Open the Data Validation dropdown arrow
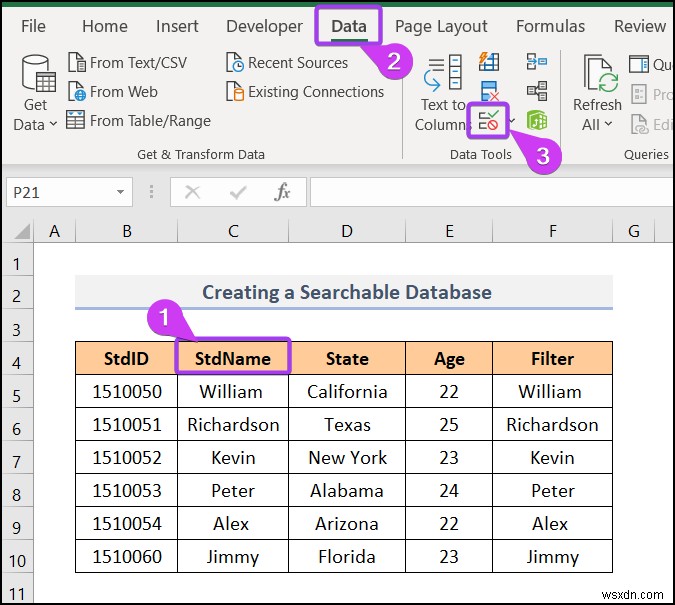Viewport: 675px width, 605px height. 512,121
